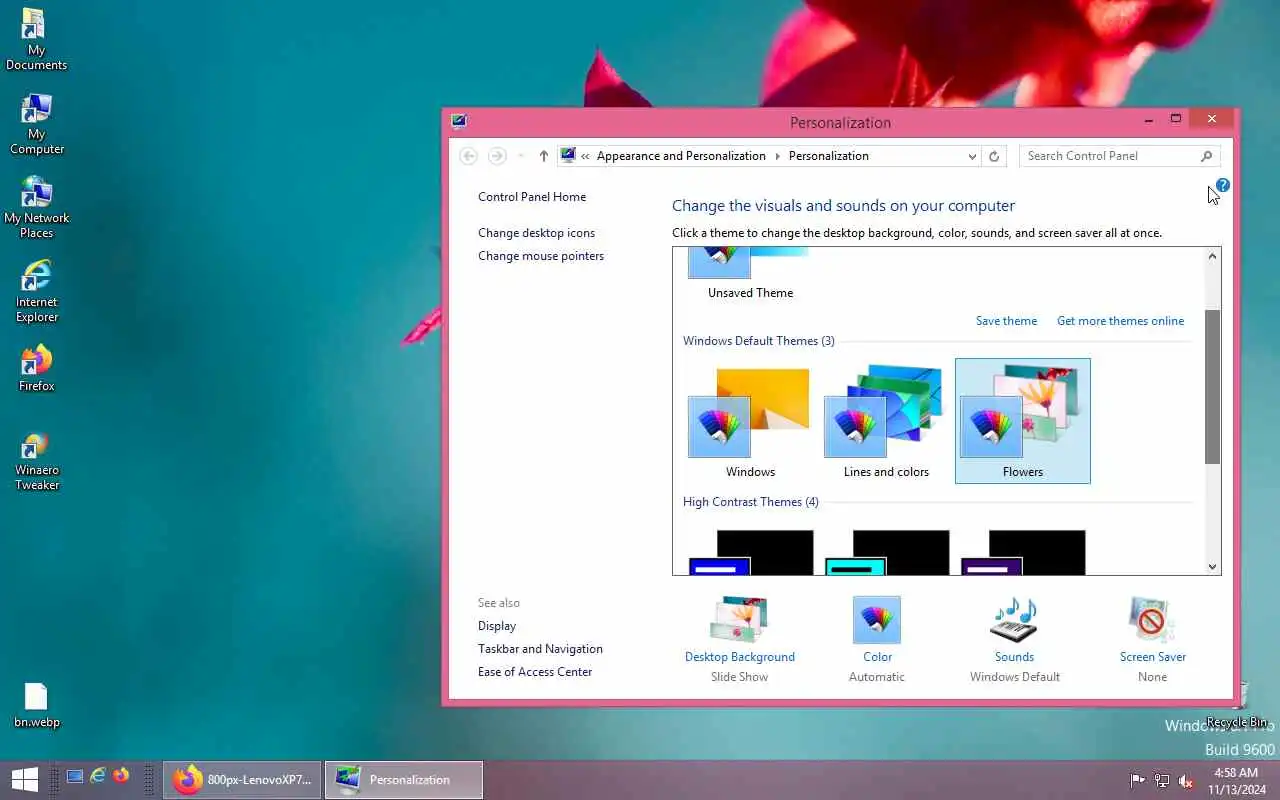Select the Unsaved Theme

pos(750,275)
